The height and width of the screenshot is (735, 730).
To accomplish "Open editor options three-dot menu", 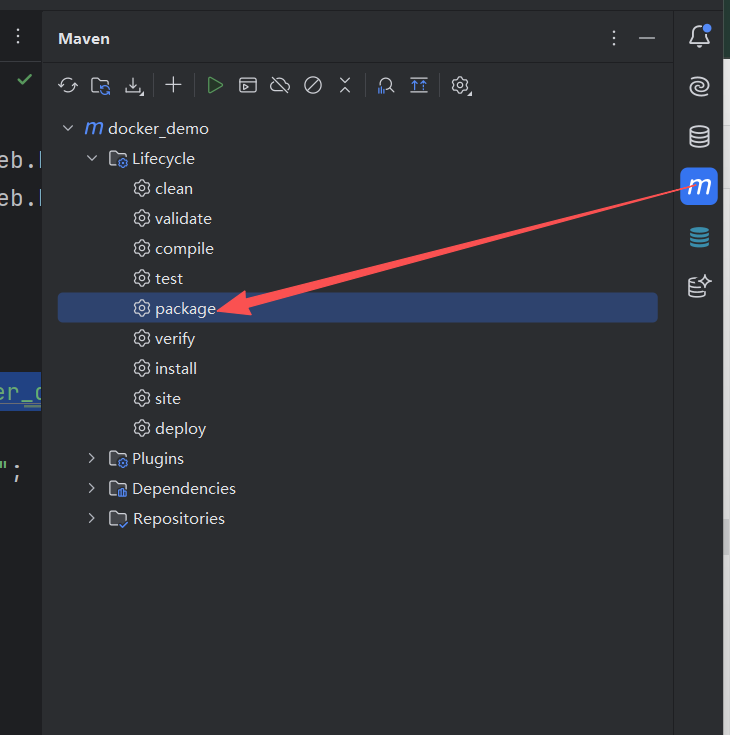I will 18,37.
